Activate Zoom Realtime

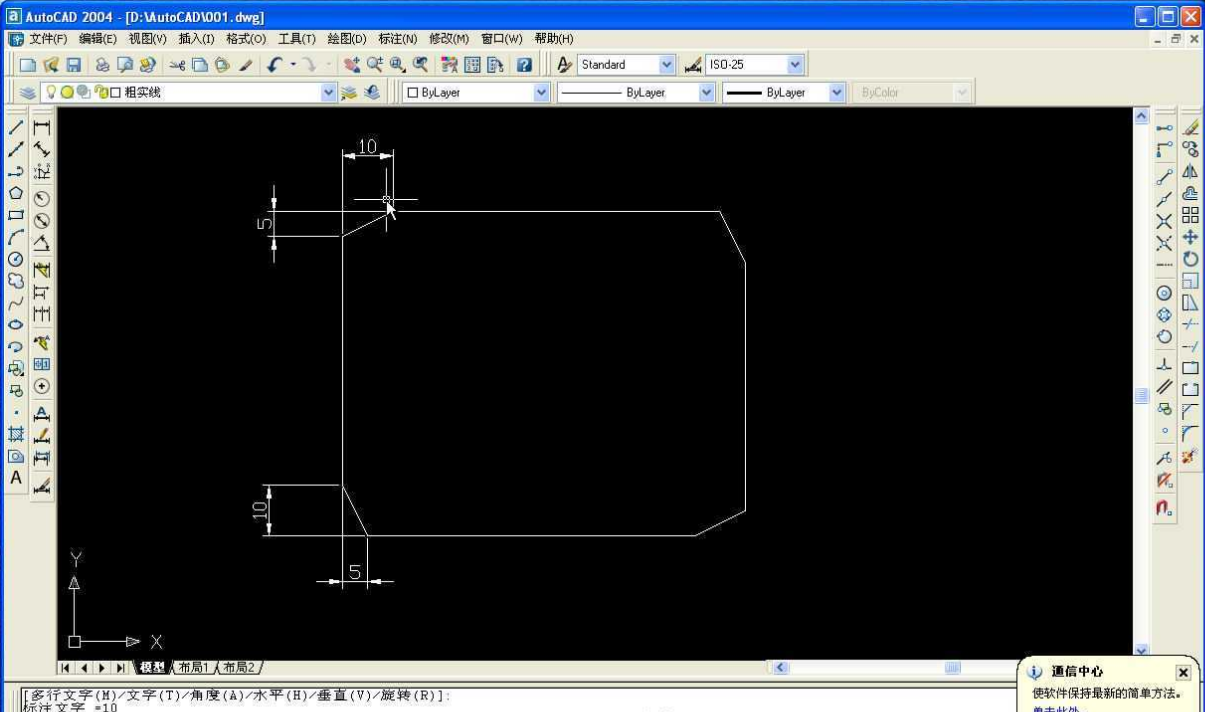[375, 64]
